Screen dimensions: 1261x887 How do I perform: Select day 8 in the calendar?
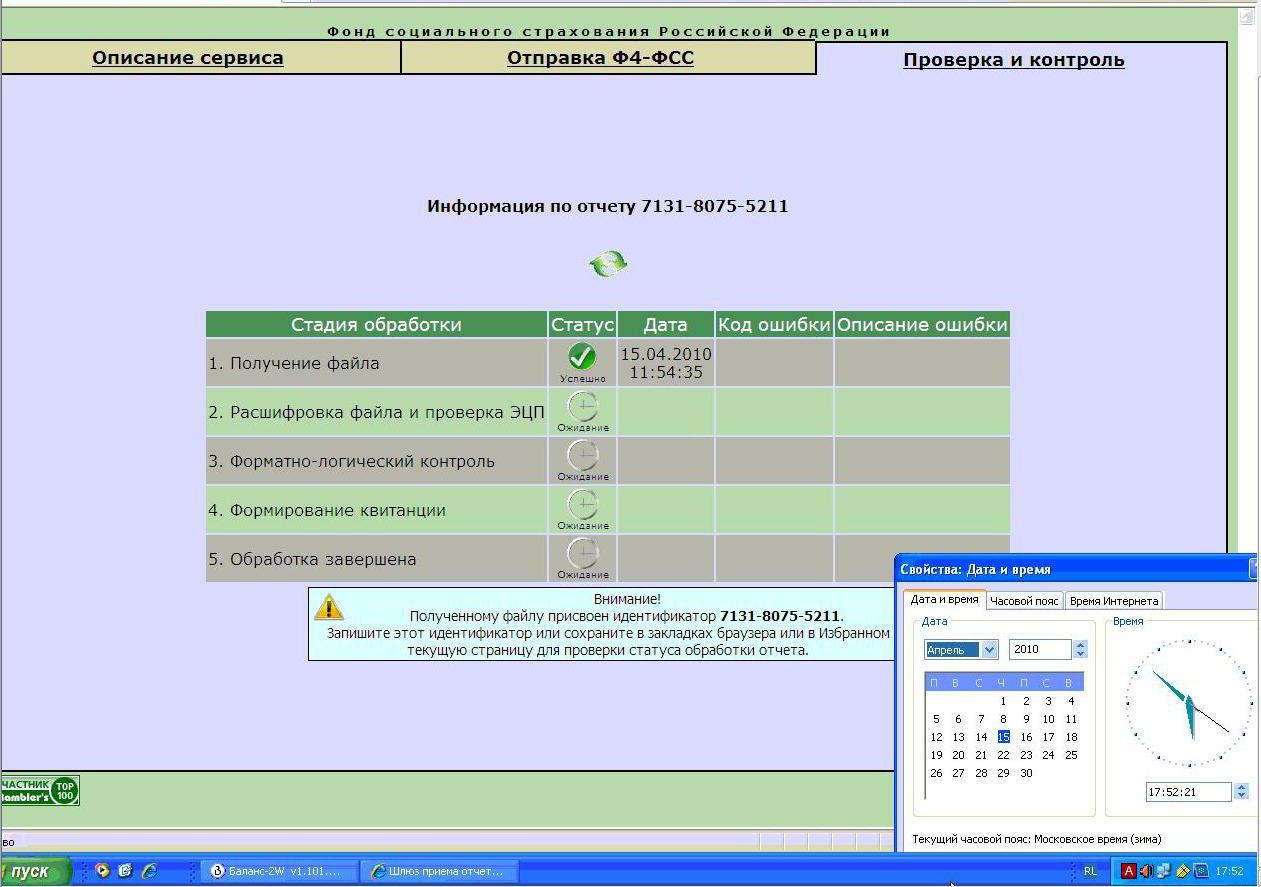[1003, 719]
